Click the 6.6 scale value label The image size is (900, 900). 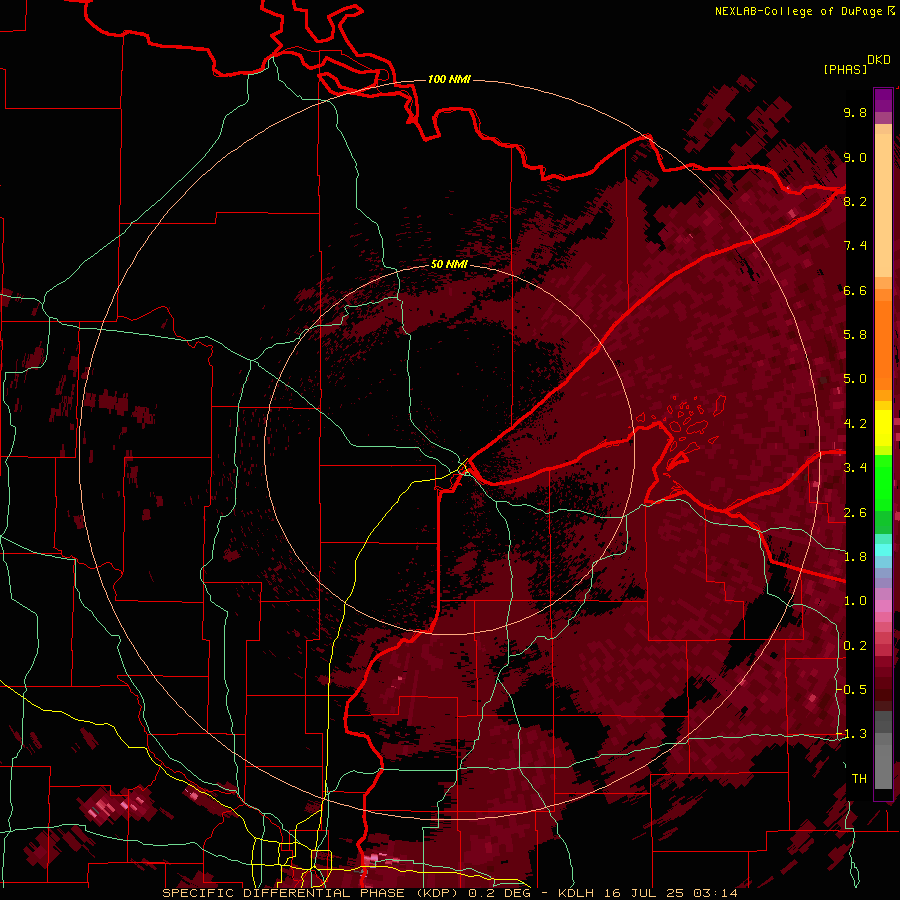[x=855, y=290]
